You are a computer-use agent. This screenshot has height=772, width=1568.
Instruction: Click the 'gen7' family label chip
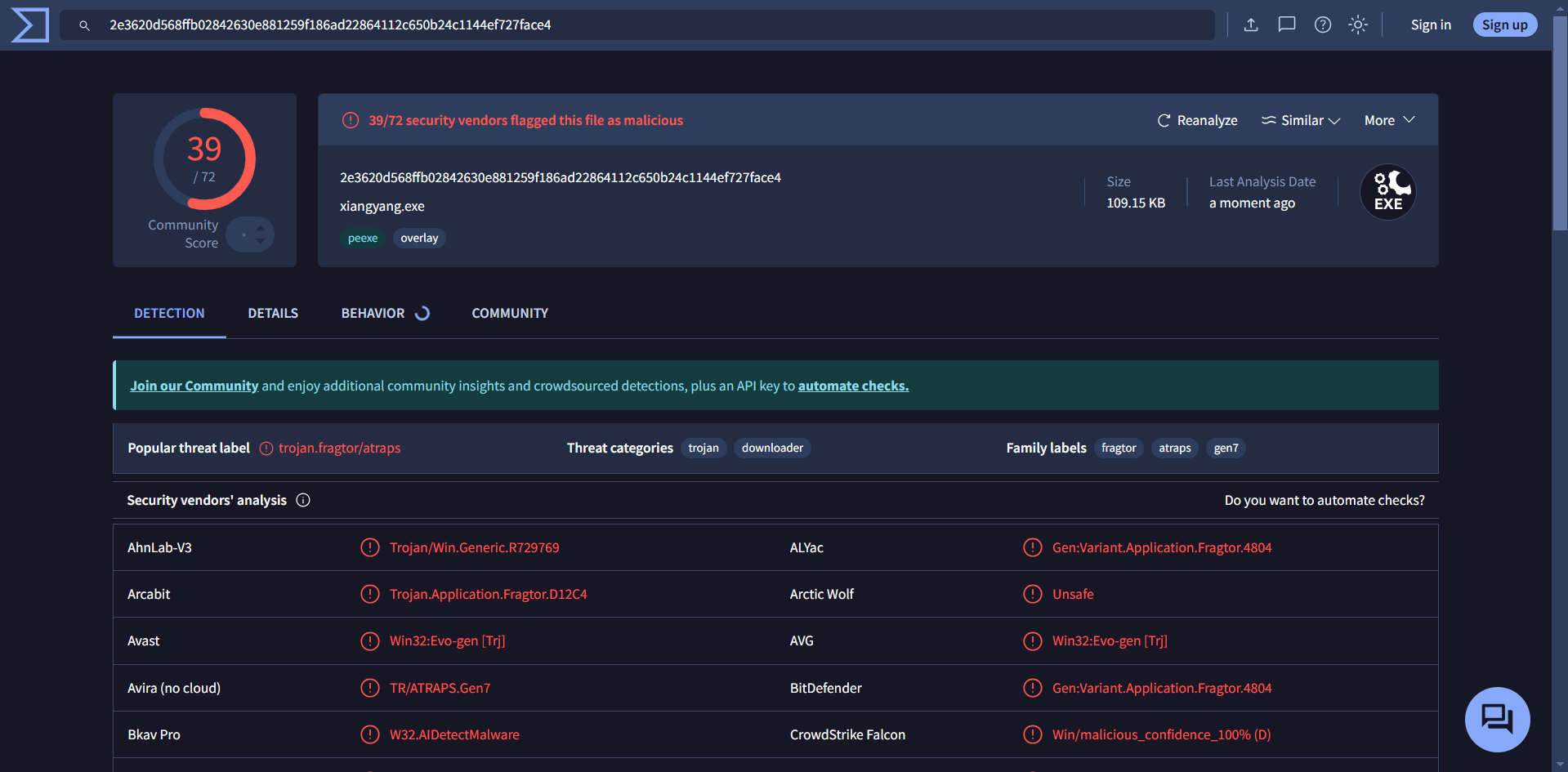(1226, 448)
